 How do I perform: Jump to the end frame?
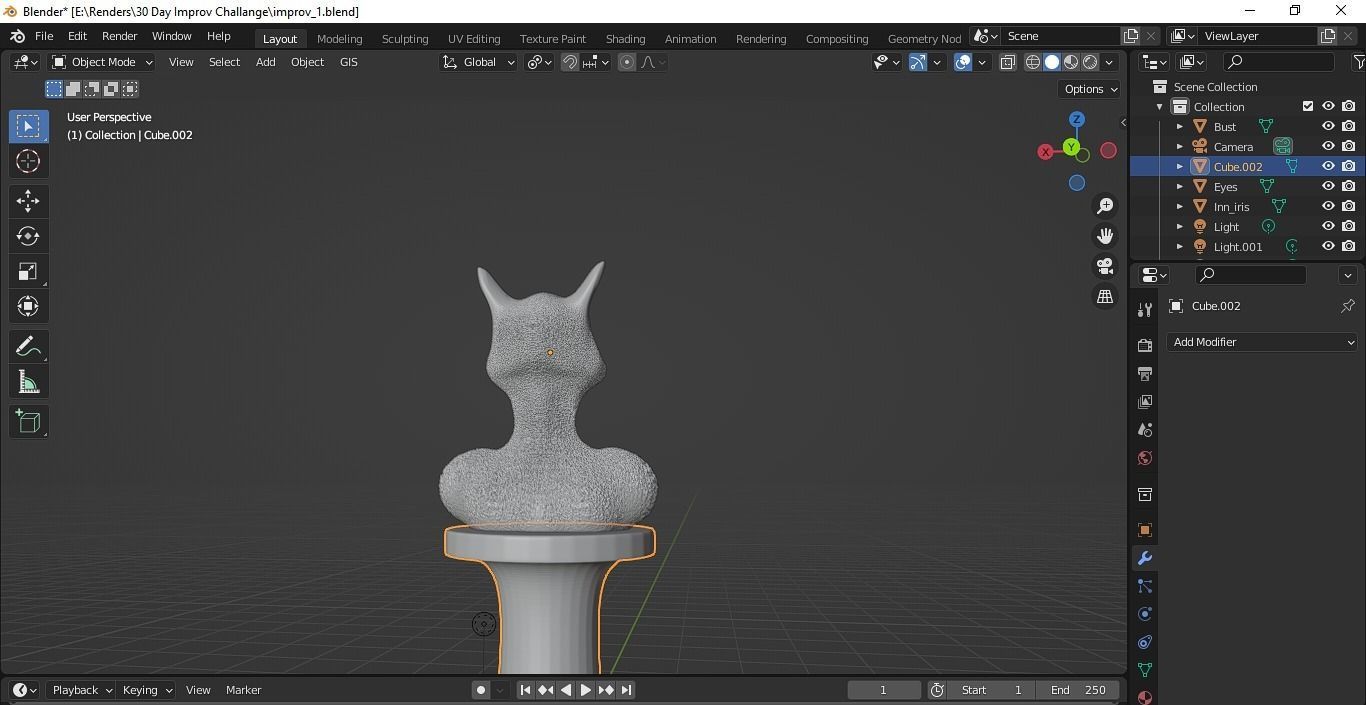coord(626,690)
